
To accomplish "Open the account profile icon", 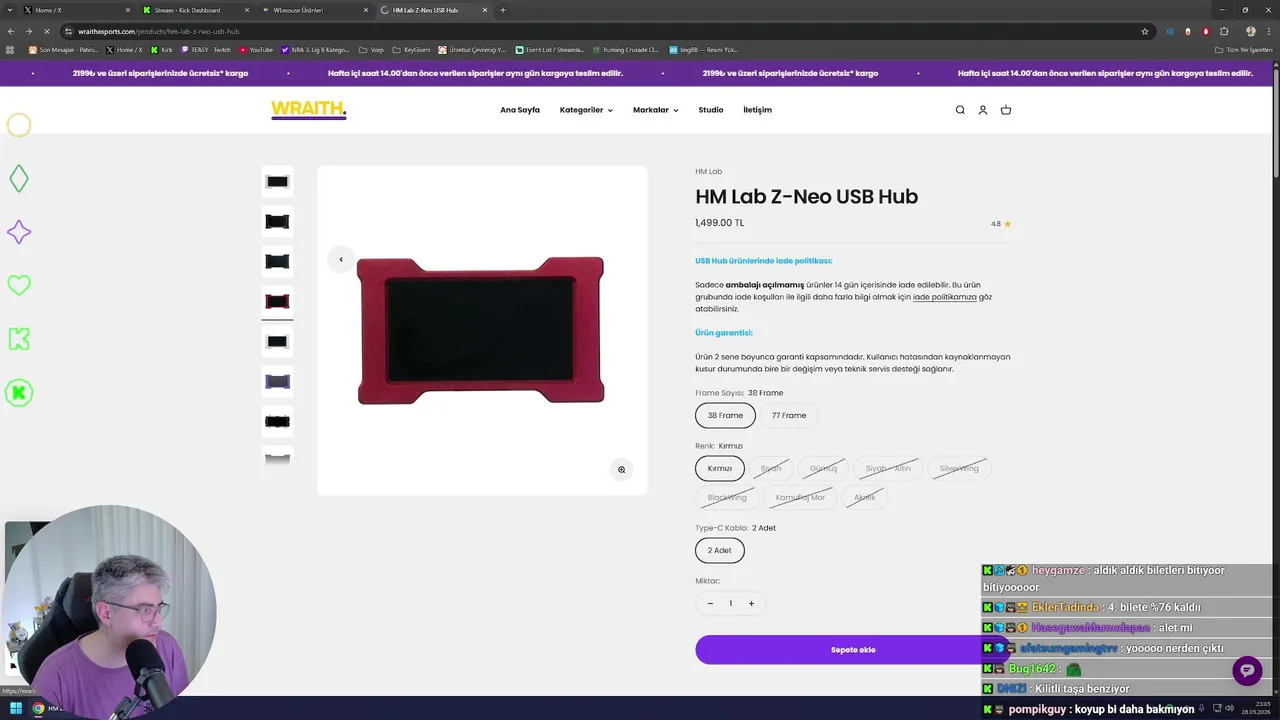I will 983,110.
